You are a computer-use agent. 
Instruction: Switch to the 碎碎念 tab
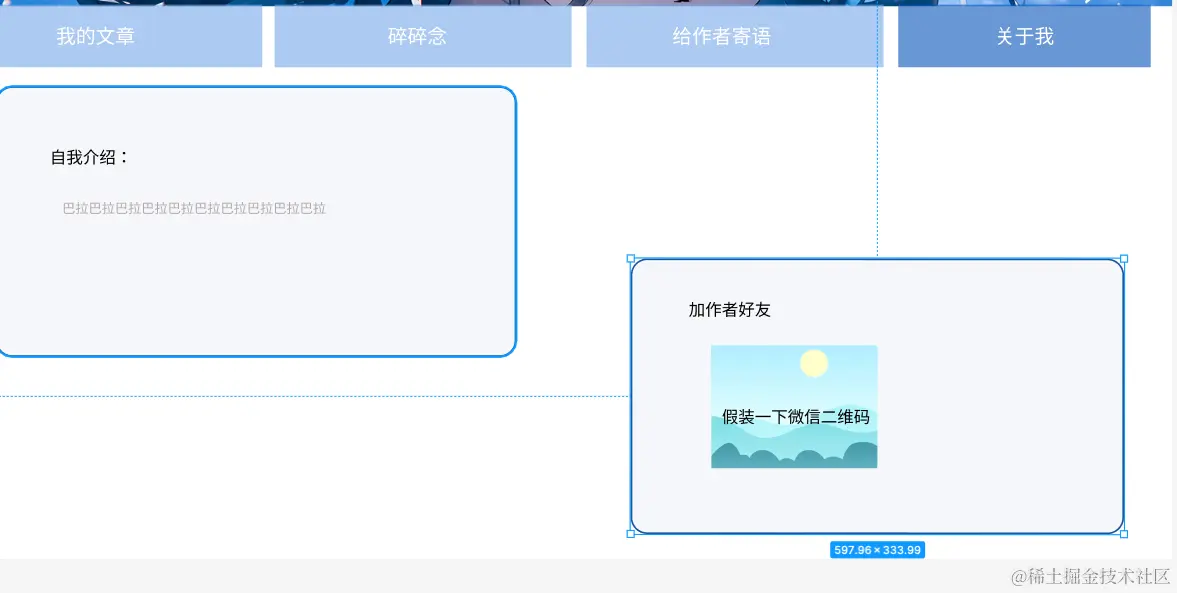click(423, 36)
